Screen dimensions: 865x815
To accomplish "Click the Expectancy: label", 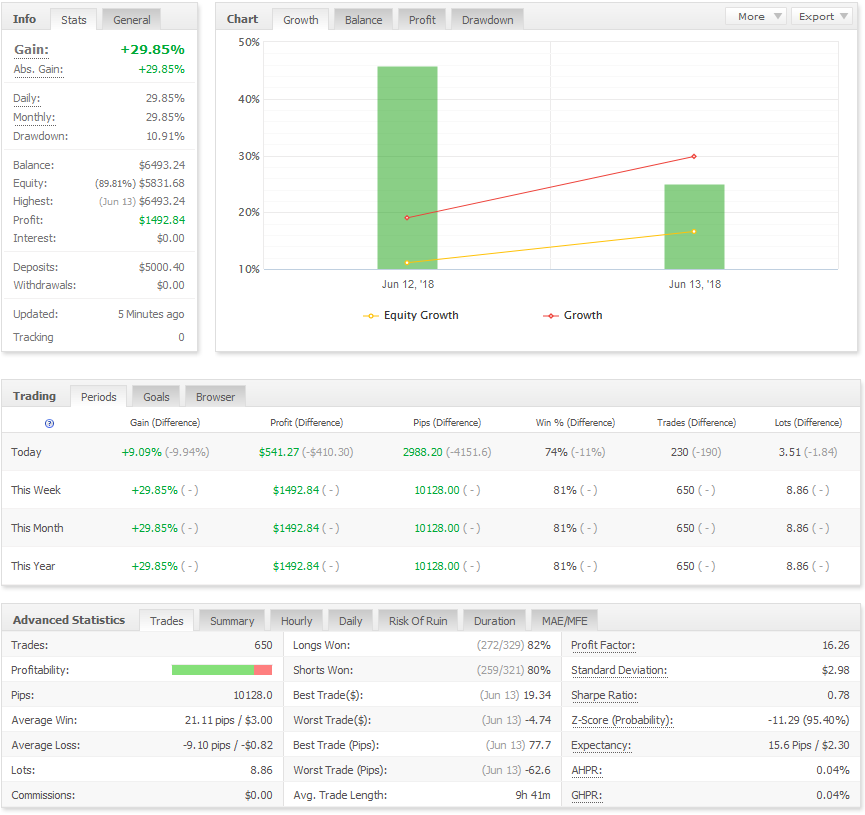I will [x=601, y=745].
